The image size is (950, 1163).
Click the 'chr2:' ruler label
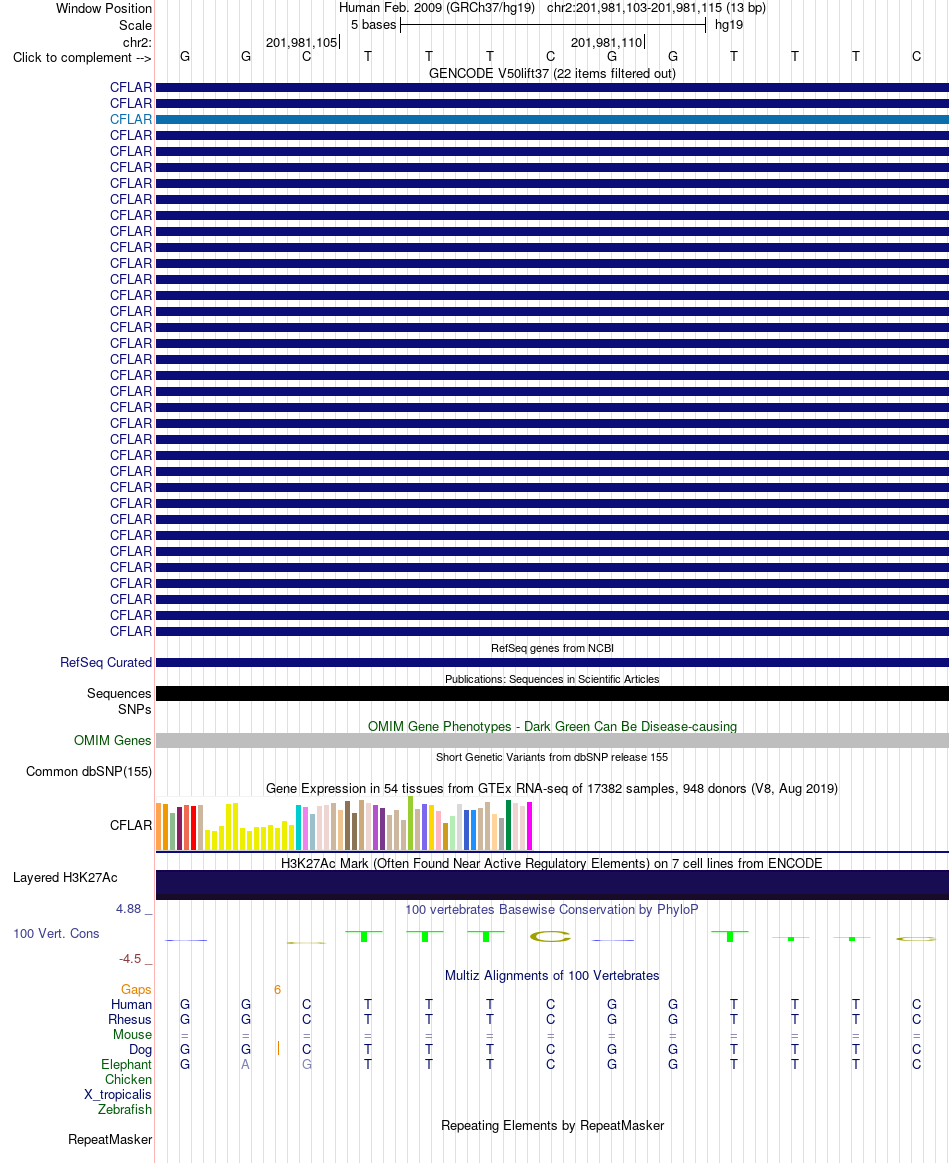click(137, 42)
